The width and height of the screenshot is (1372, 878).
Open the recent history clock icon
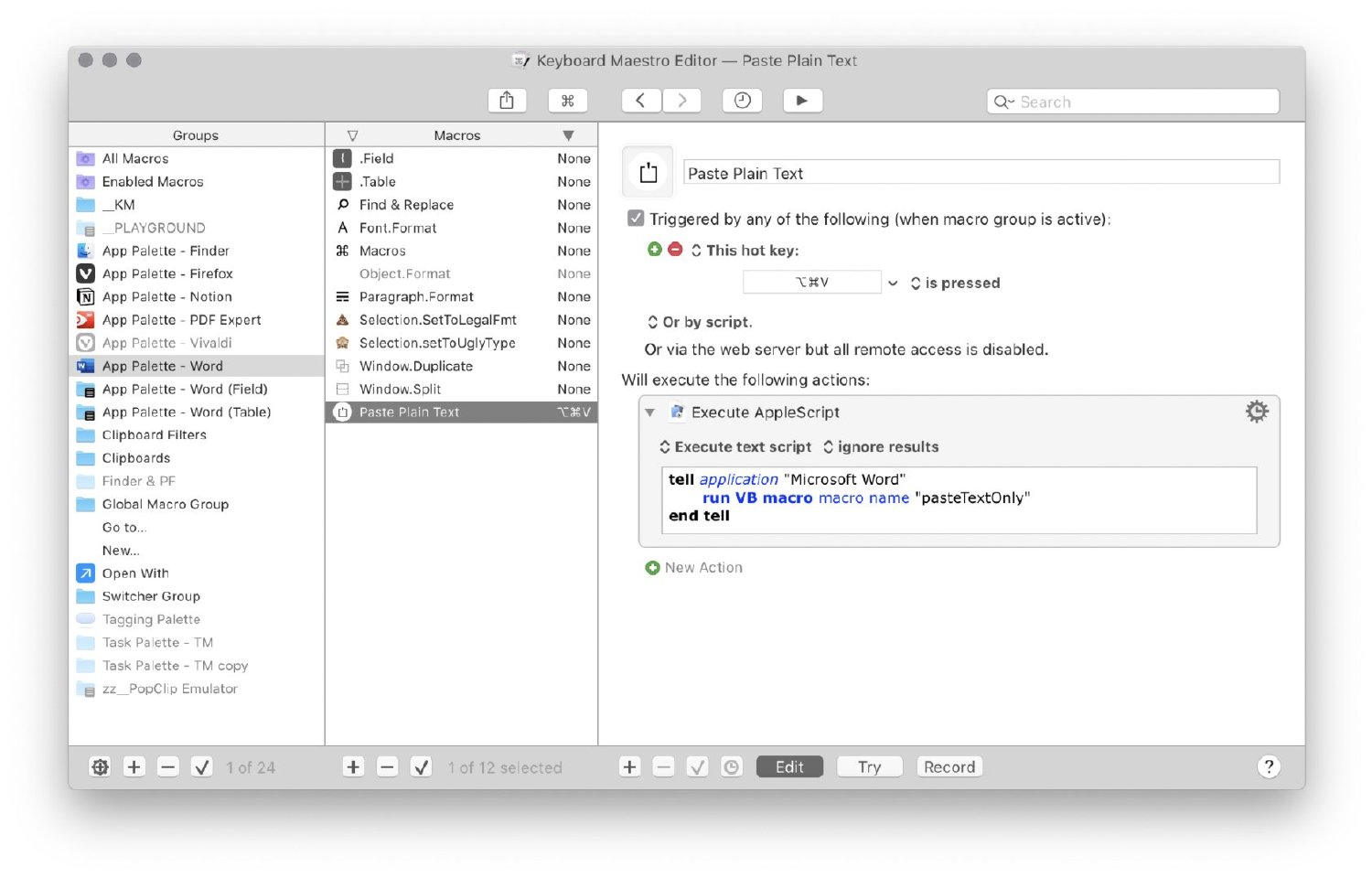[742, 101]
